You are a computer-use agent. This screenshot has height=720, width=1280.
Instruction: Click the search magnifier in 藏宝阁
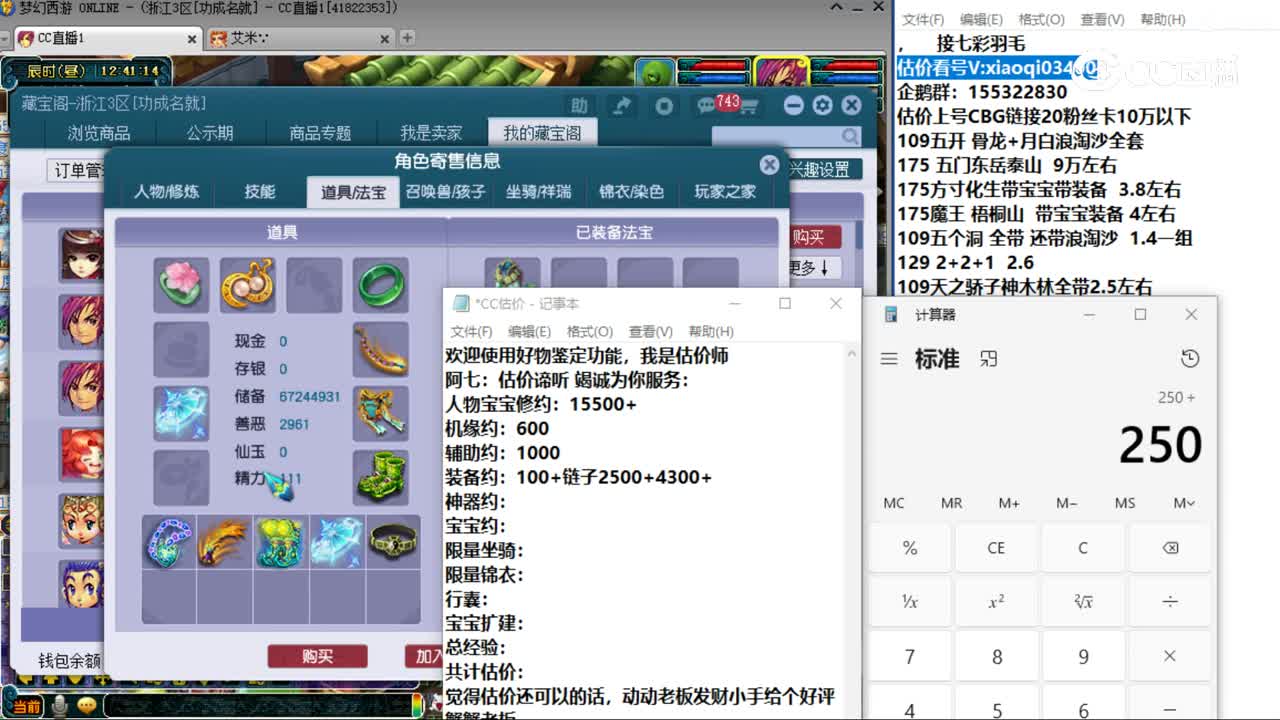click(x=850, y=136)
